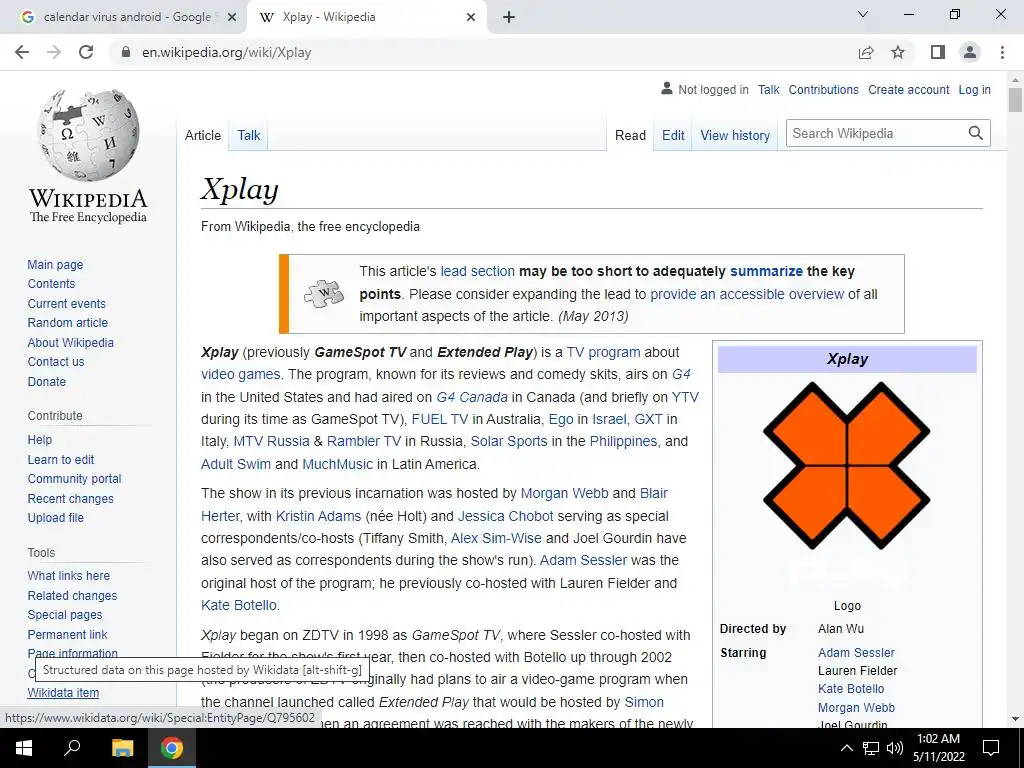Click the browser Forward arrow
Image resolution: width=1024 pixels, height=768 pixels.
[x=54, y=52]
